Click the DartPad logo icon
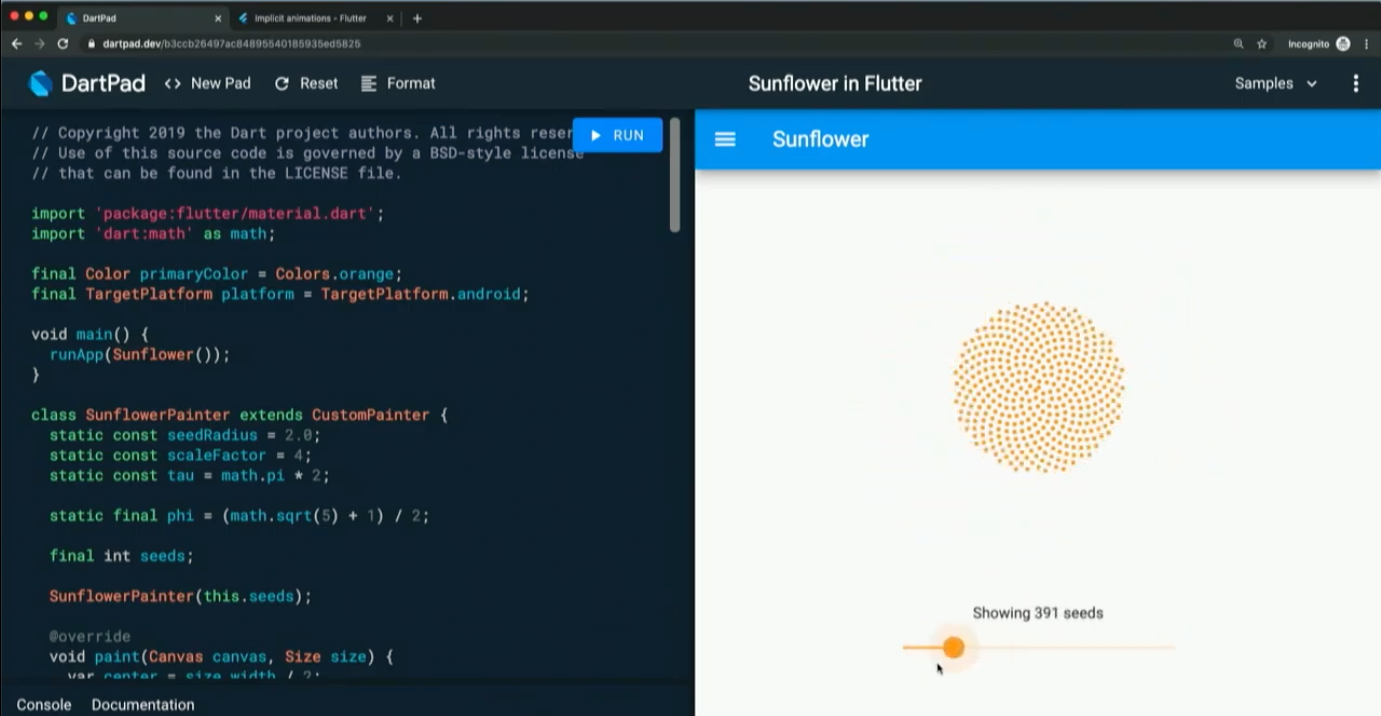Viewport: 1381px width, 716px height. 40,84
